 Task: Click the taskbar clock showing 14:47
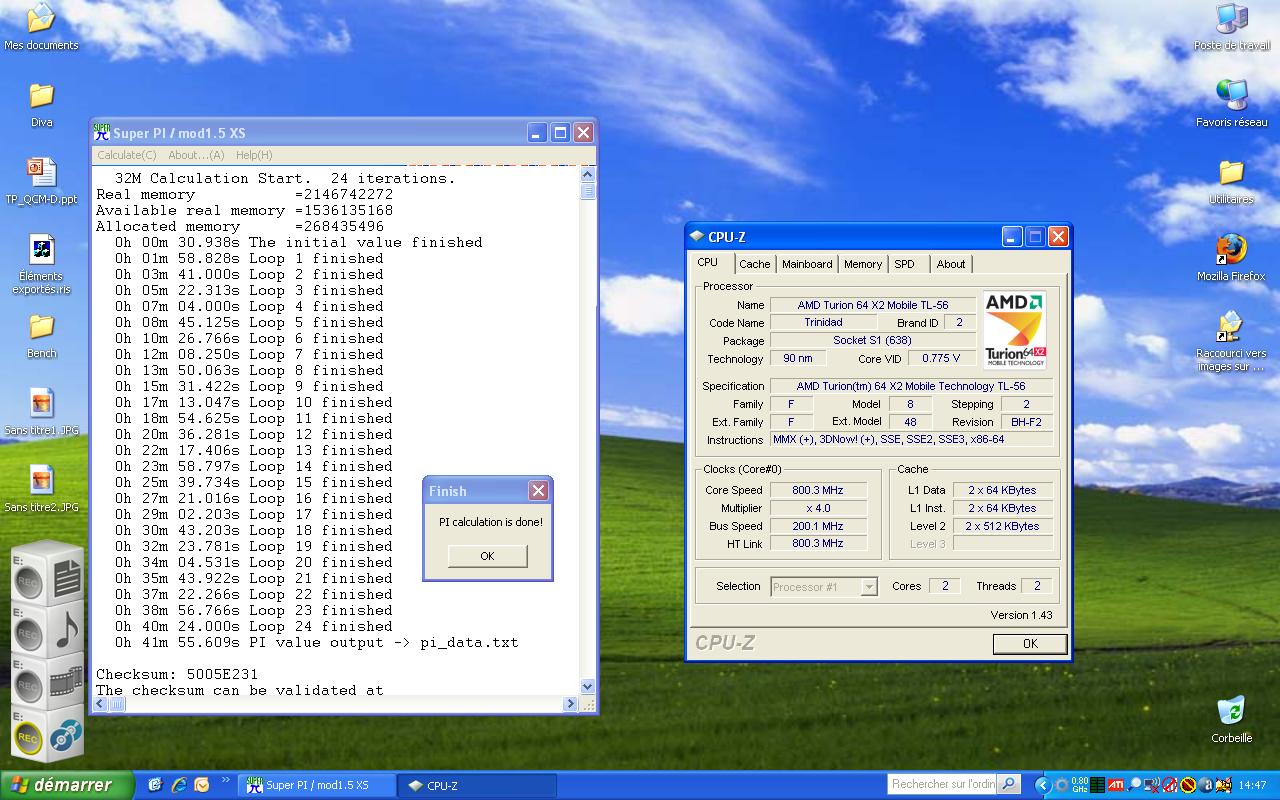coord(1252,785)
